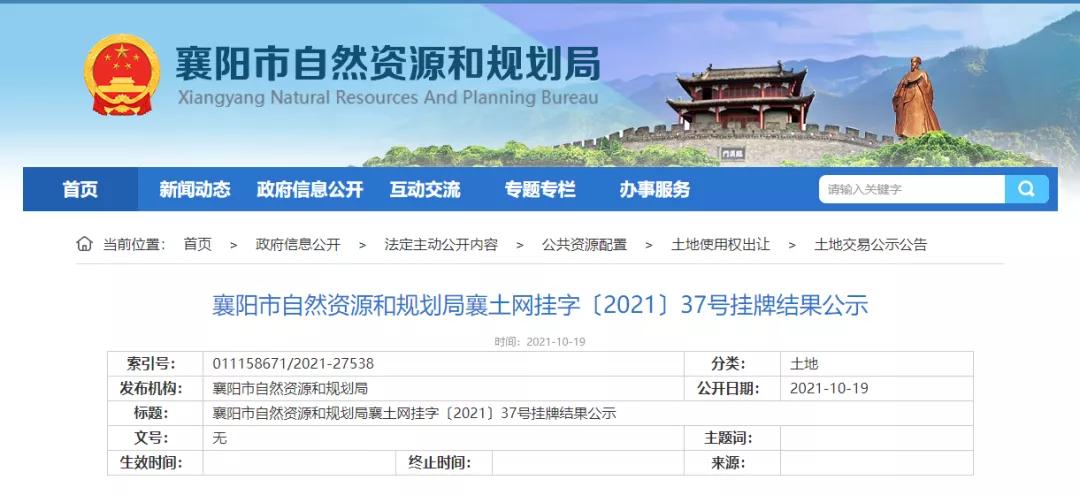The height and width of the screenshot is (495, 1080).
Task: Click the 时间: 2021-10-19 line under headline
Action: click(540, 341)
